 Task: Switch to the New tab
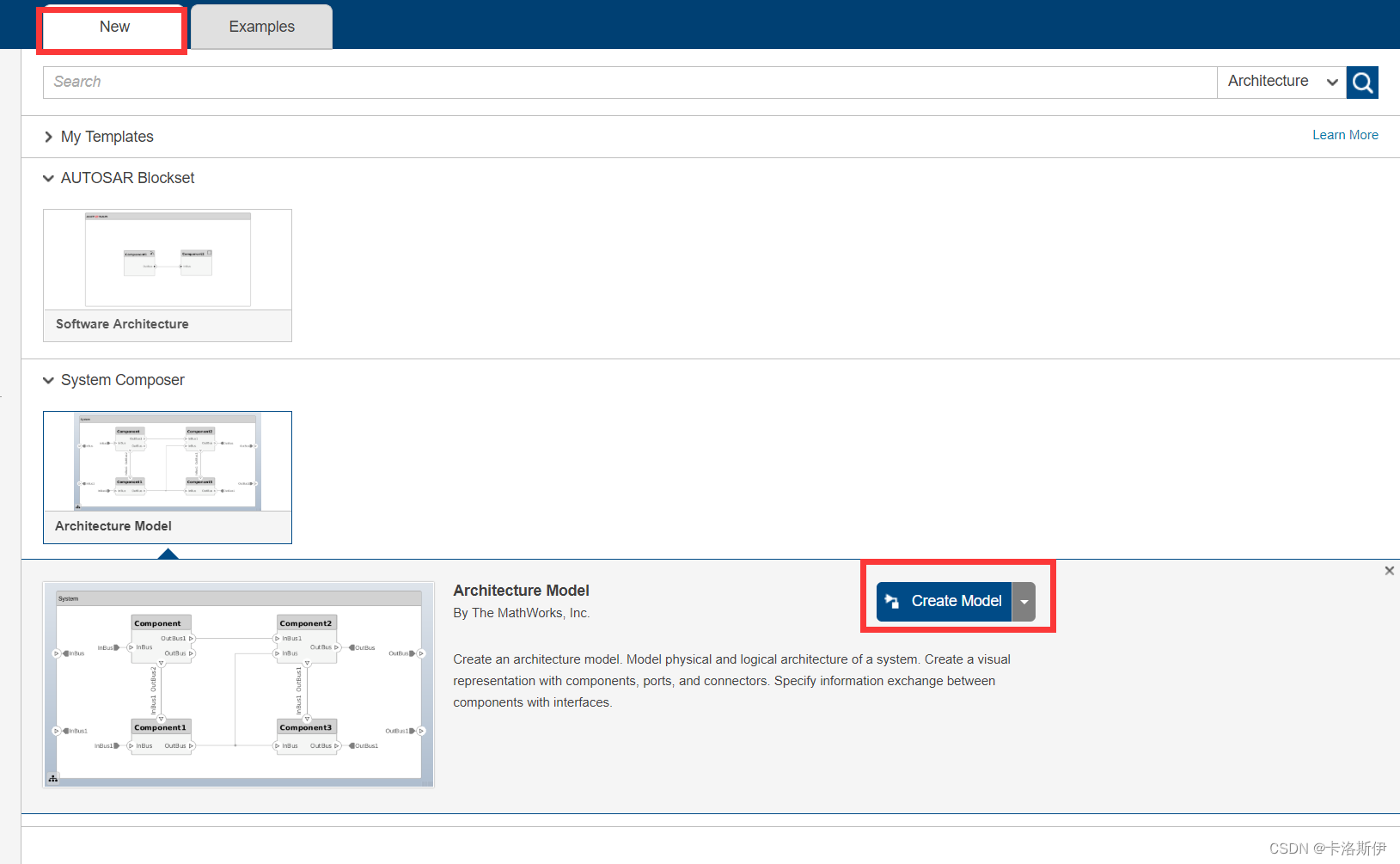(113, 28)
